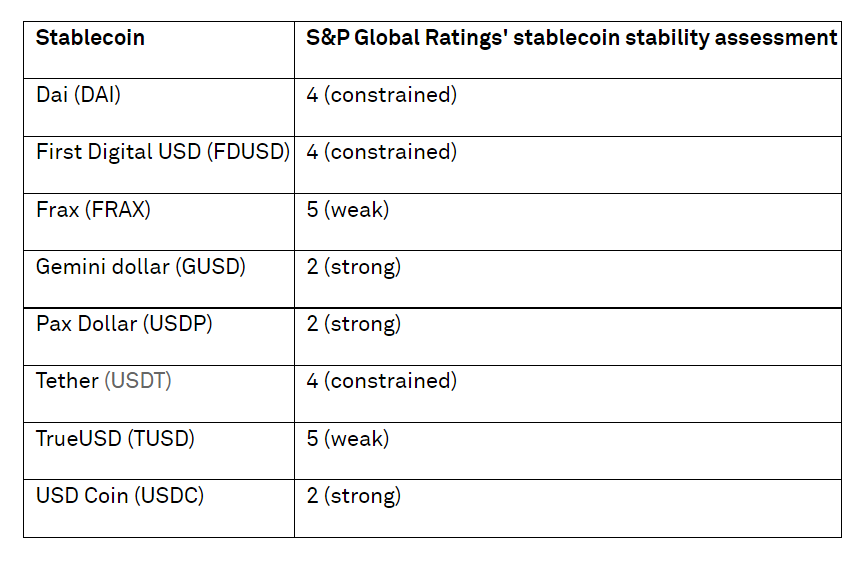This screenshot has width=866, height=561.
Task: Click Gemini dollar's 2 (strong) rating
Action: click(353, 267)
